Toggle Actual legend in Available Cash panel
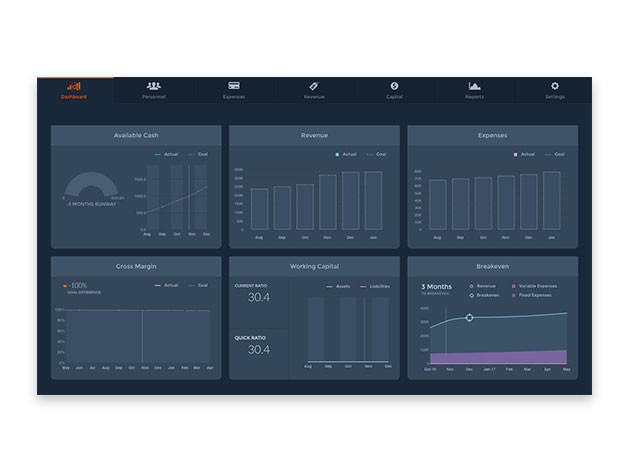 coord(166,154)
